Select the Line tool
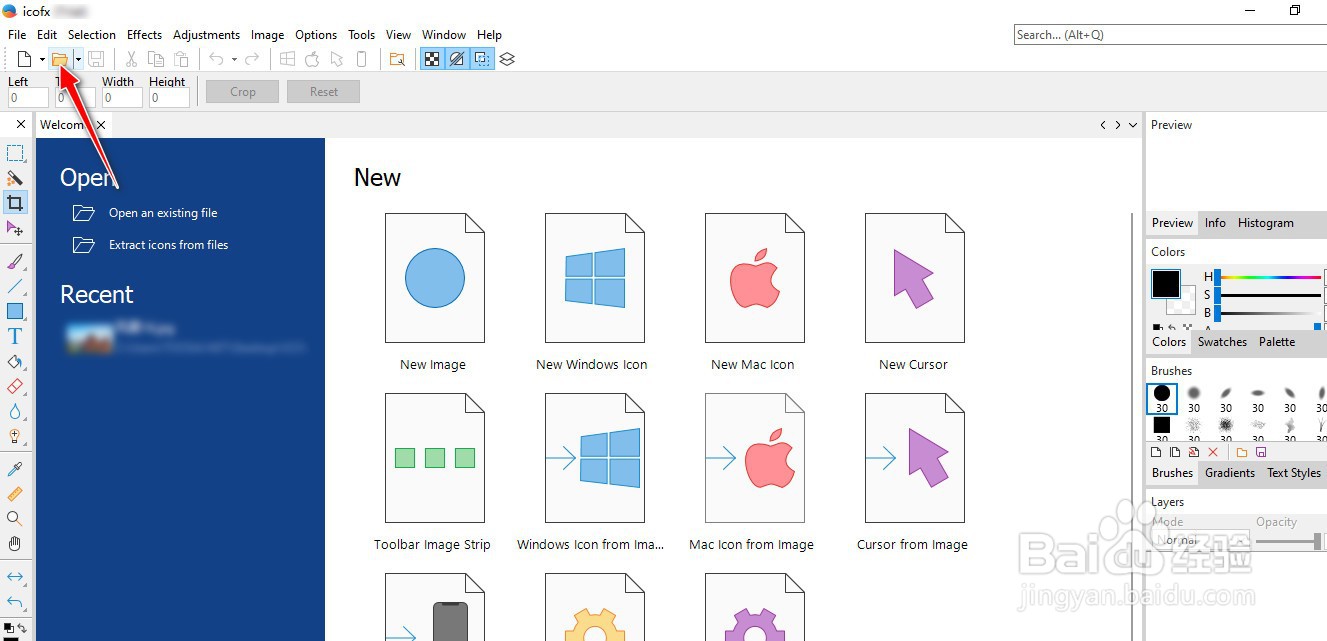 point(15,287)
